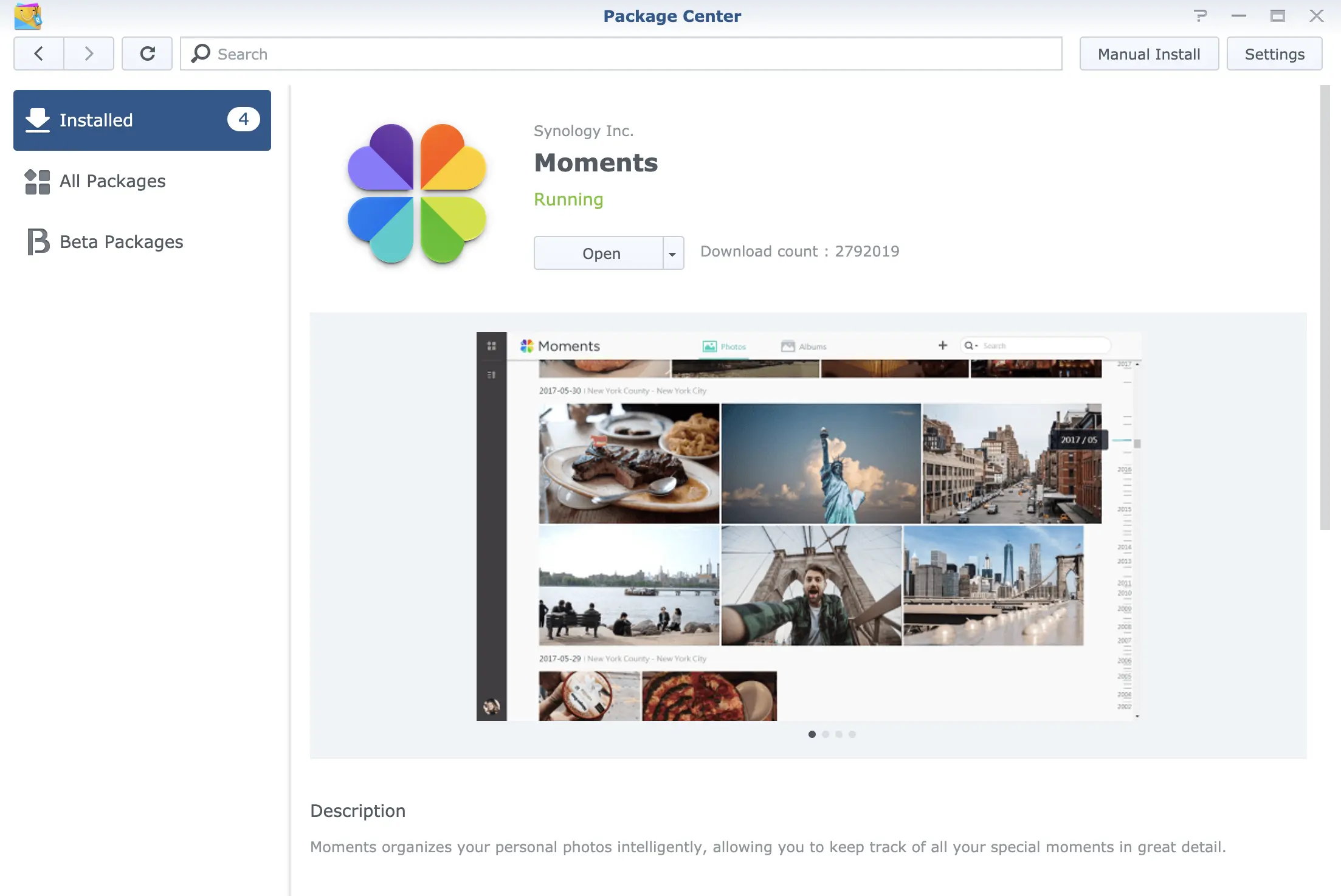Show the first screenshot via carousel dot

coord(812,734)
